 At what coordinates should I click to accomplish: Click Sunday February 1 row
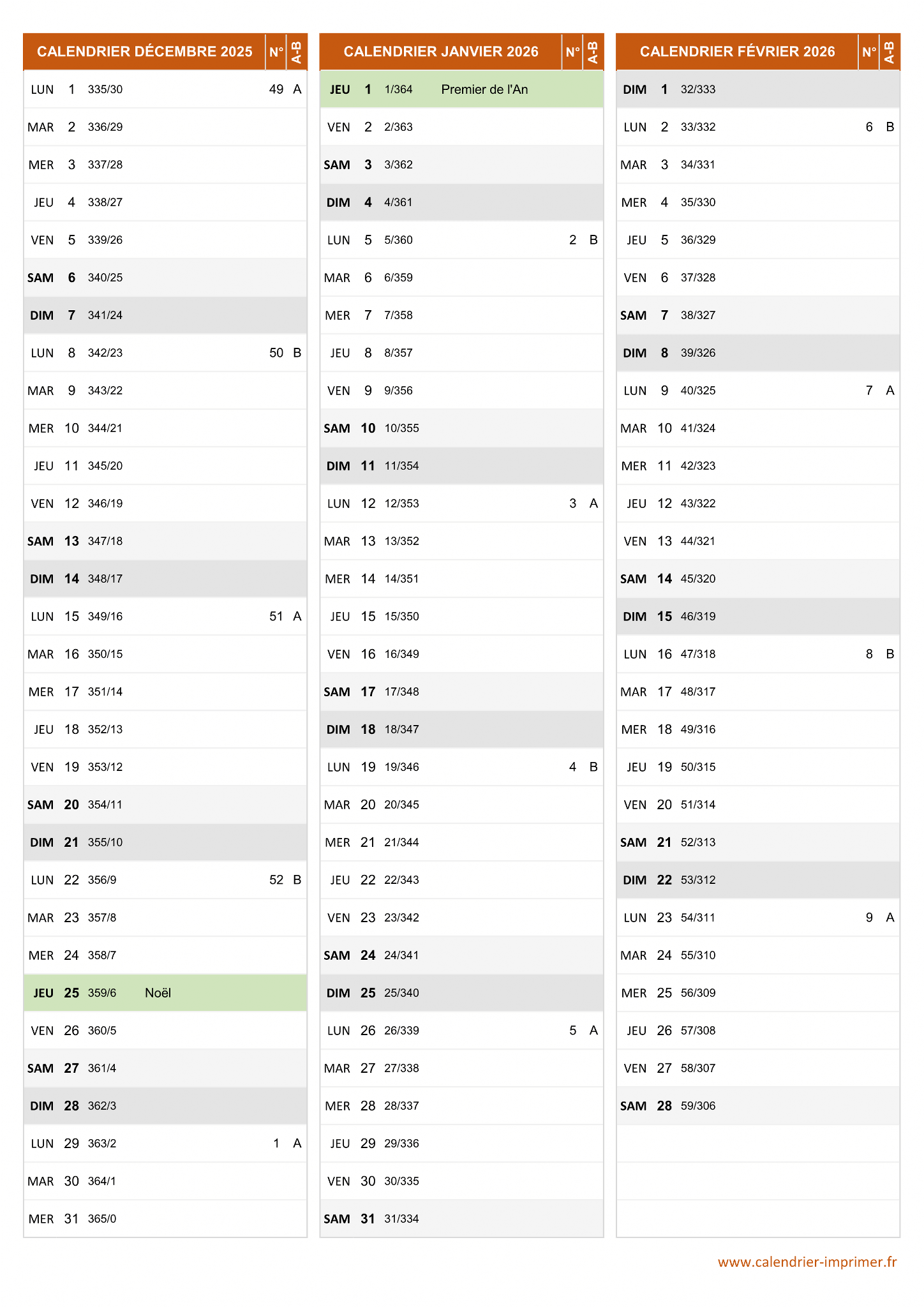[758, 89]
